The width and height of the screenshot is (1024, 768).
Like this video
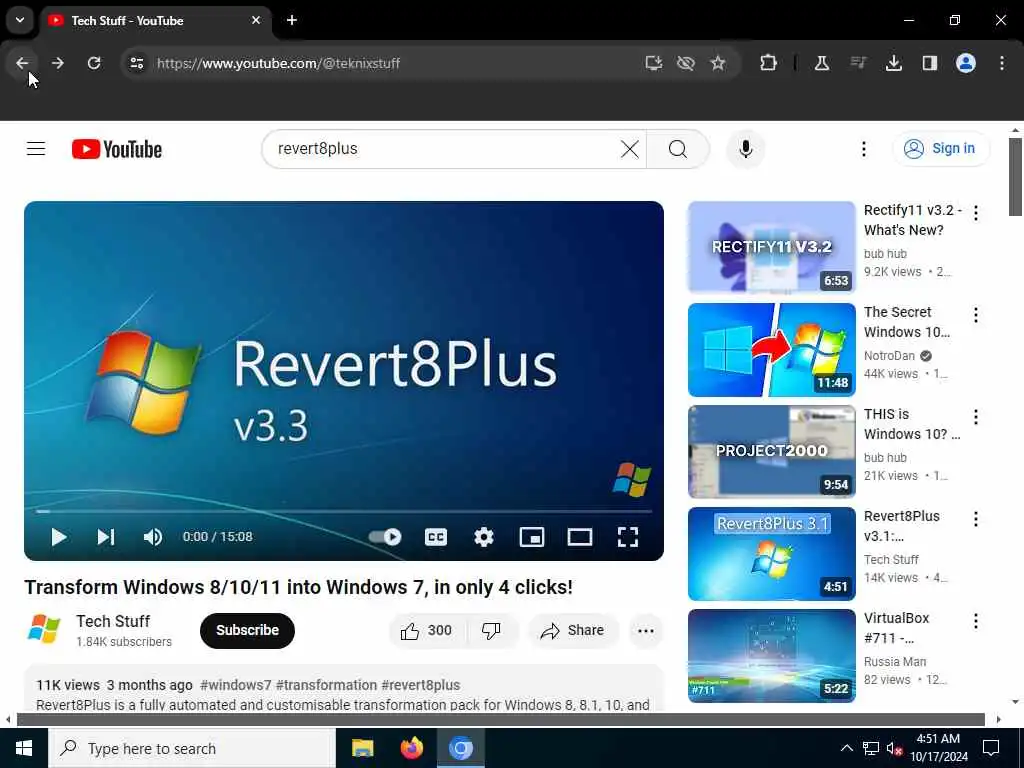pyautogui.click(x=427, y=630)
